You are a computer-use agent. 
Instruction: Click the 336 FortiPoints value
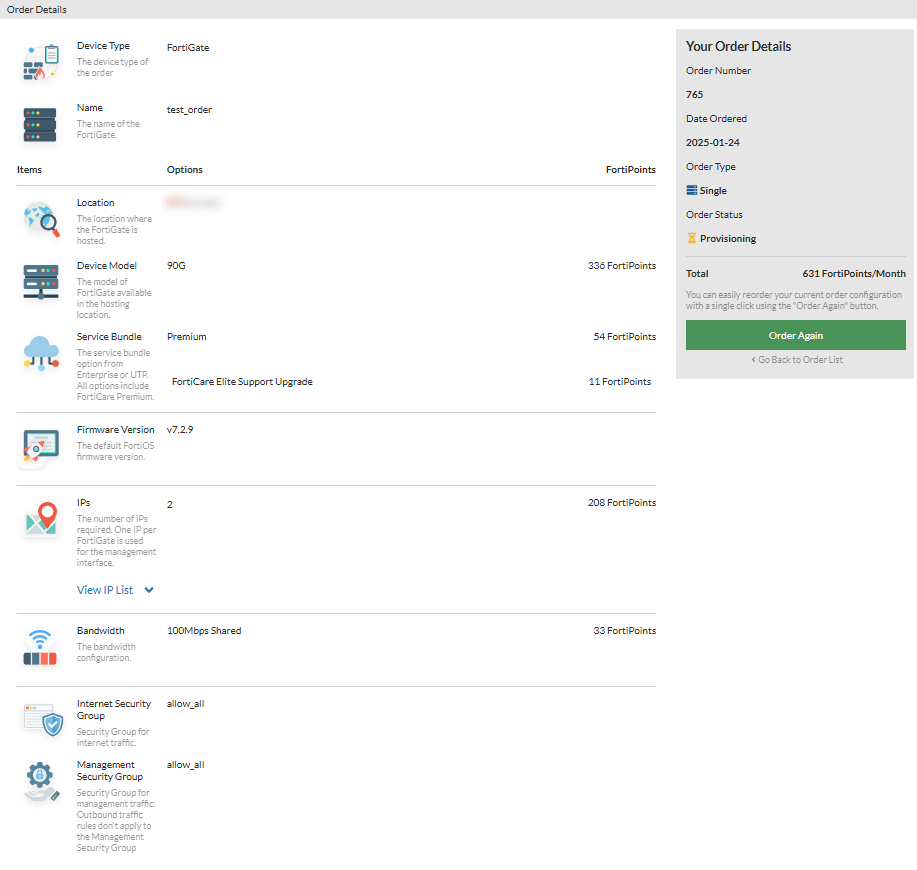coord(622,265)
